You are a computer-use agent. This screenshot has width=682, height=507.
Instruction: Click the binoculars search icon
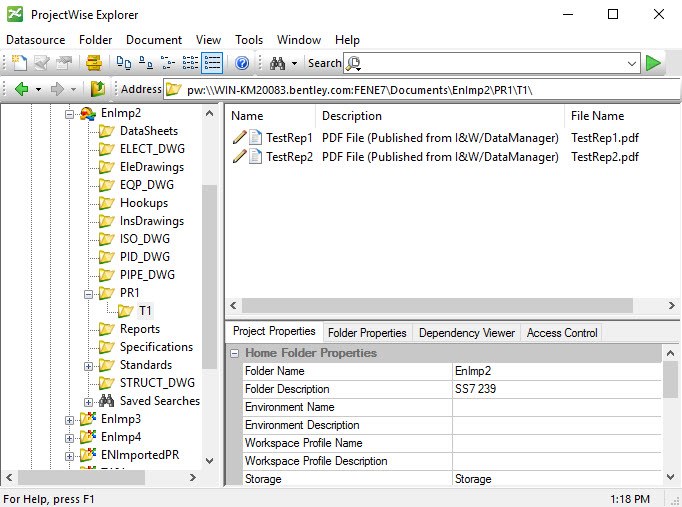(x=277, y=63)
